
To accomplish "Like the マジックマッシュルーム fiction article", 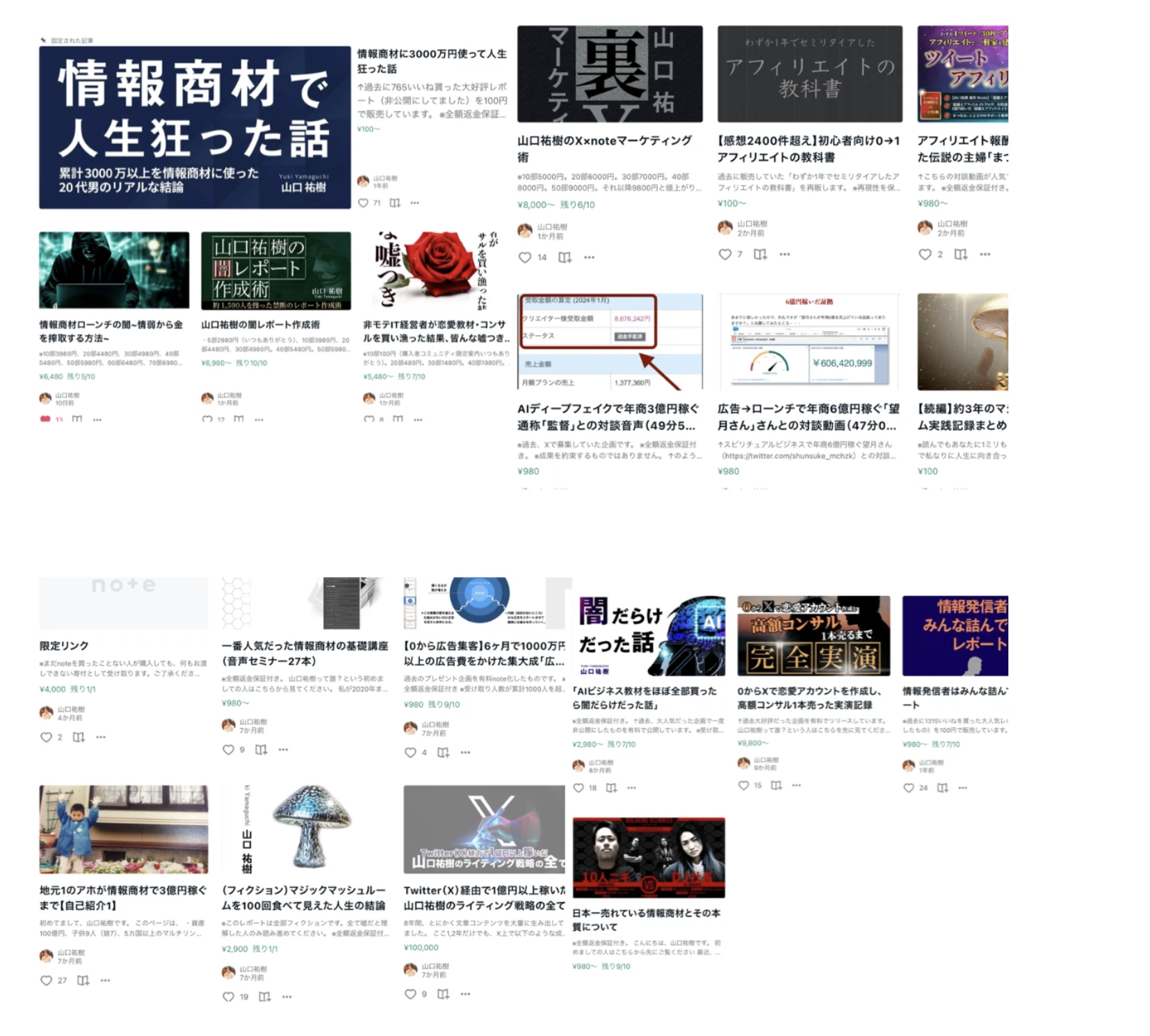I will pyautogui.click(x=228, y=996).
